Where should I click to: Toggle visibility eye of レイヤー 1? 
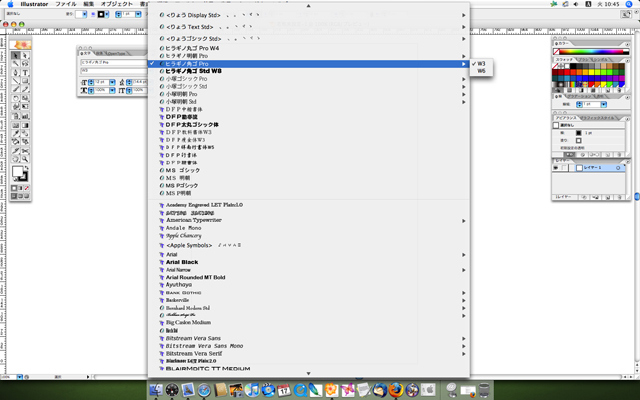556,168
